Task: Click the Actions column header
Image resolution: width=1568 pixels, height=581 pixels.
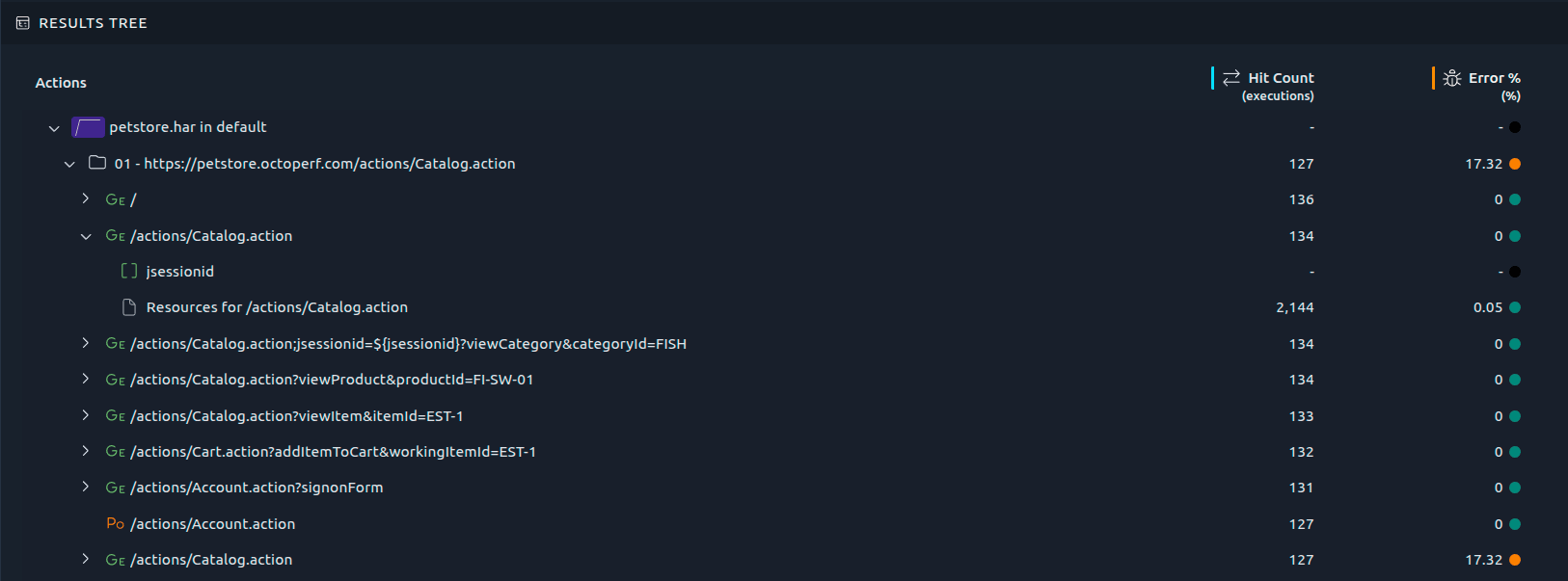Action: pos(61,83)
